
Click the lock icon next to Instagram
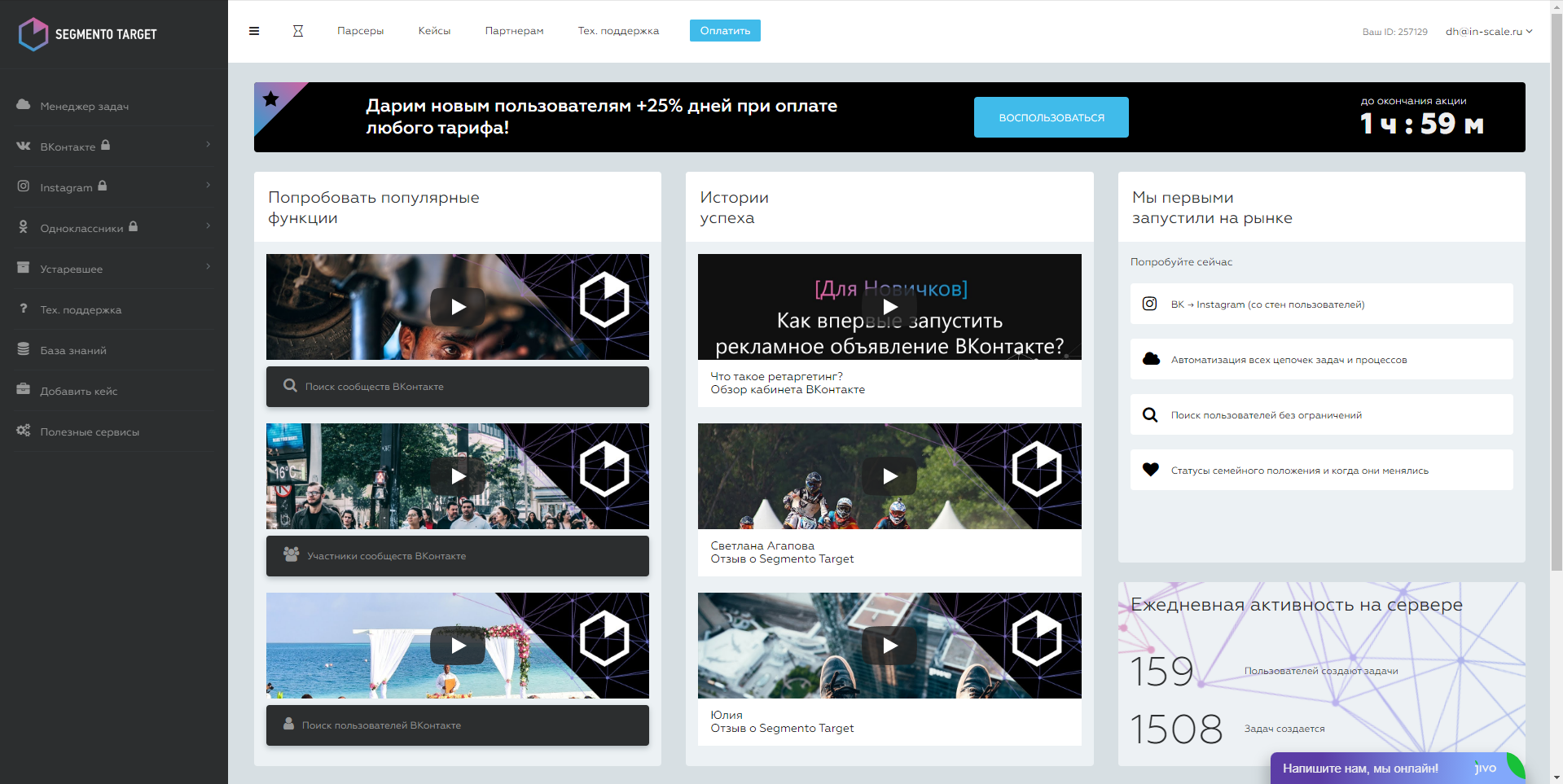[x=103, y=186]
